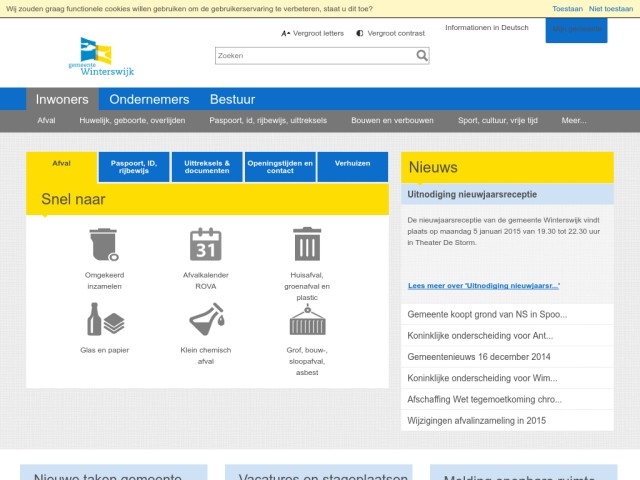Image resolution: width=640 pixels, height=480 pixels.
Task: Click Lees meer over Uitnodiging nieuwjaarsreceptie link
Action: (x=484, y=286)
